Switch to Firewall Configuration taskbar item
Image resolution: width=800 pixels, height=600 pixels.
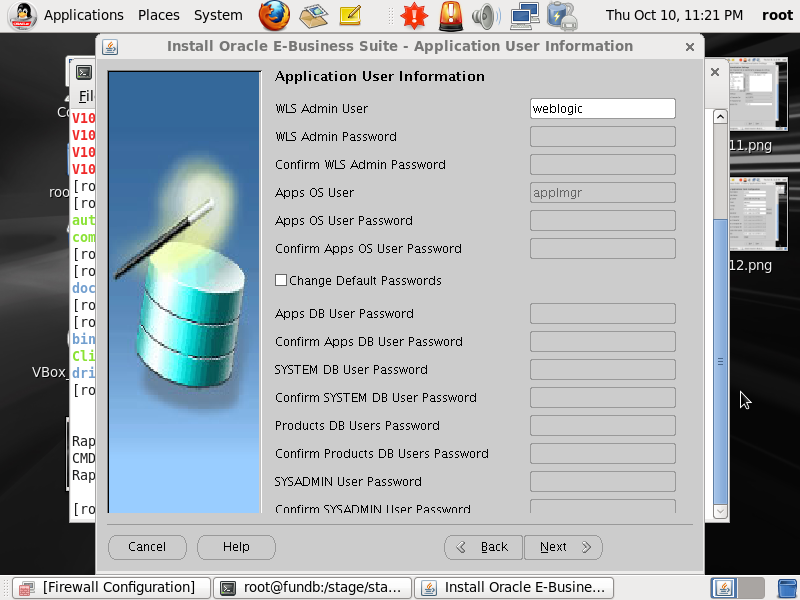point(111,588)
